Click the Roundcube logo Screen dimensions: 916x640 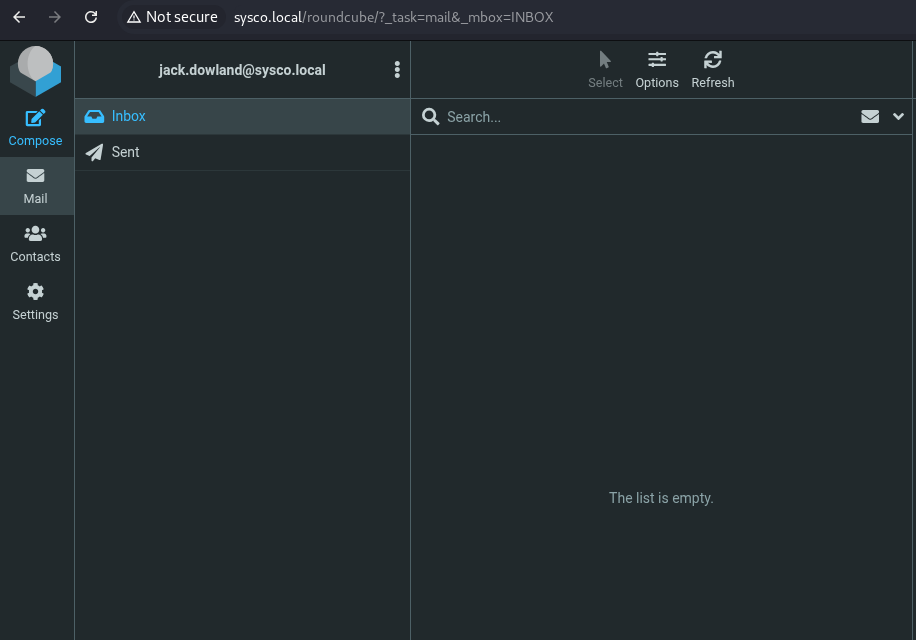point(36,70)
